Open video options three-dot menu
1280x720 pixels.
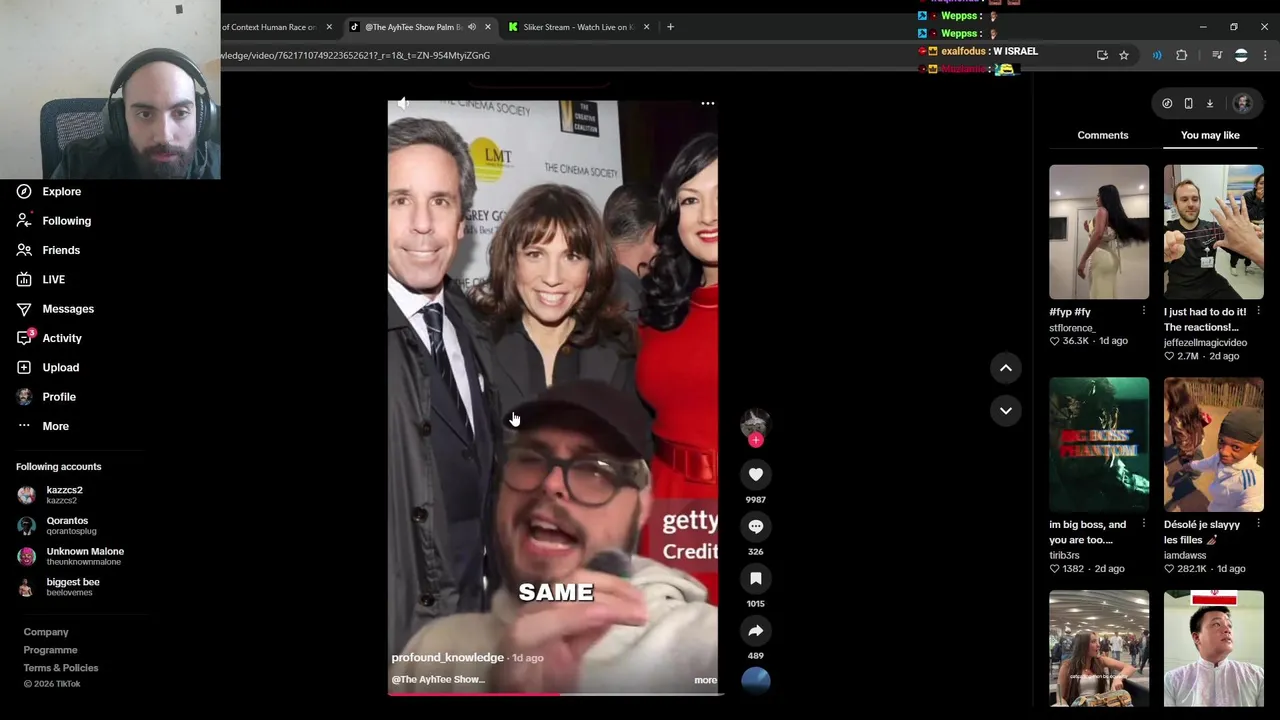(707, 104)
